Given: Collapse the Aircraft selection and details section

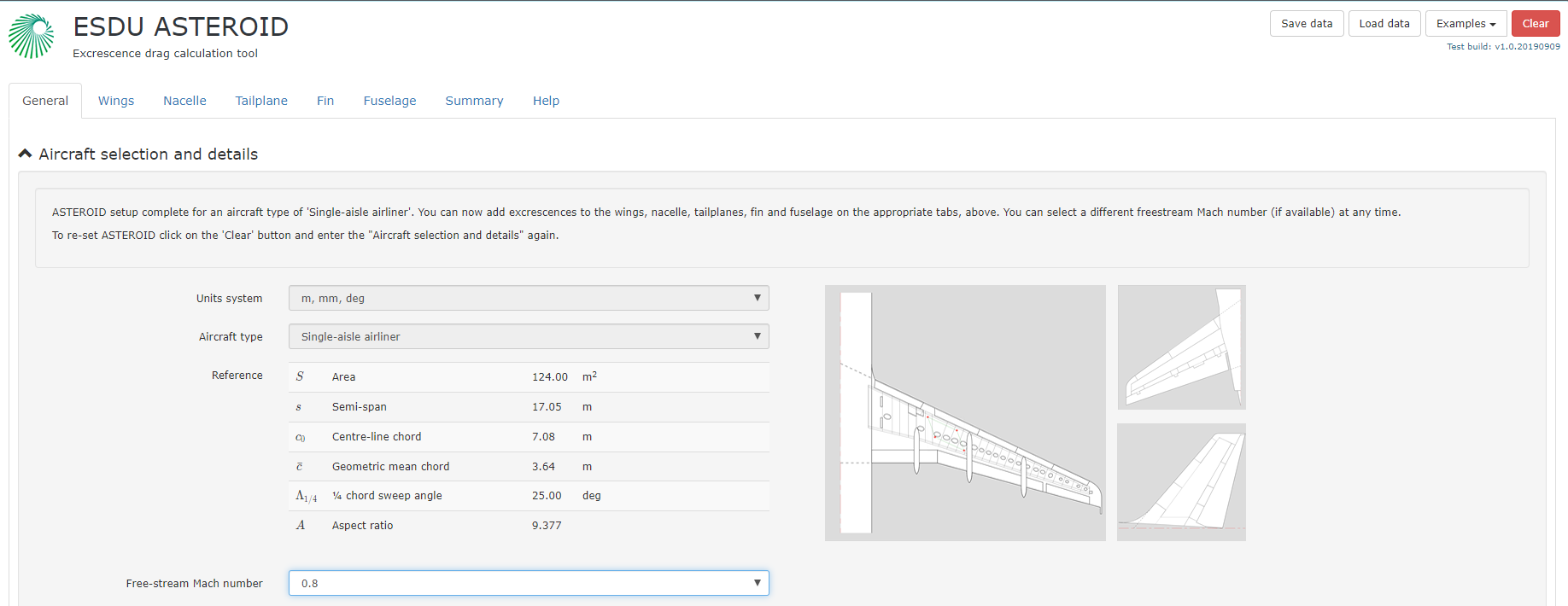Looking at the screenshot, I should tap(138, 154).
